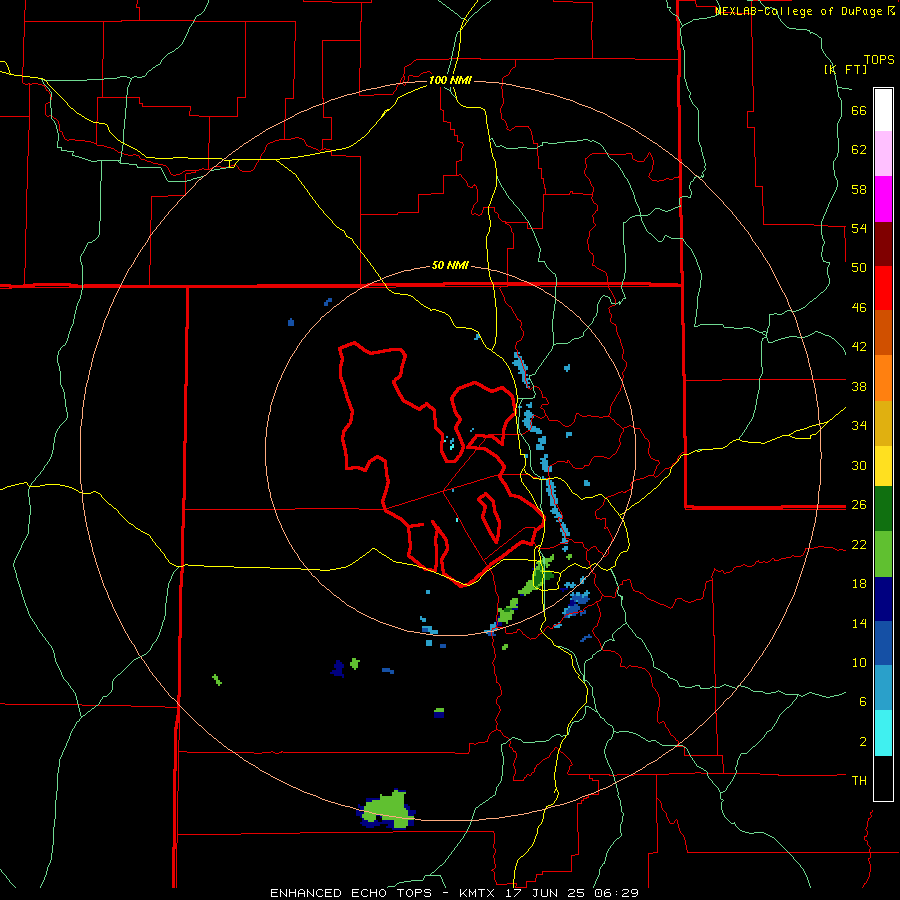Click legend value '14'

859,623
